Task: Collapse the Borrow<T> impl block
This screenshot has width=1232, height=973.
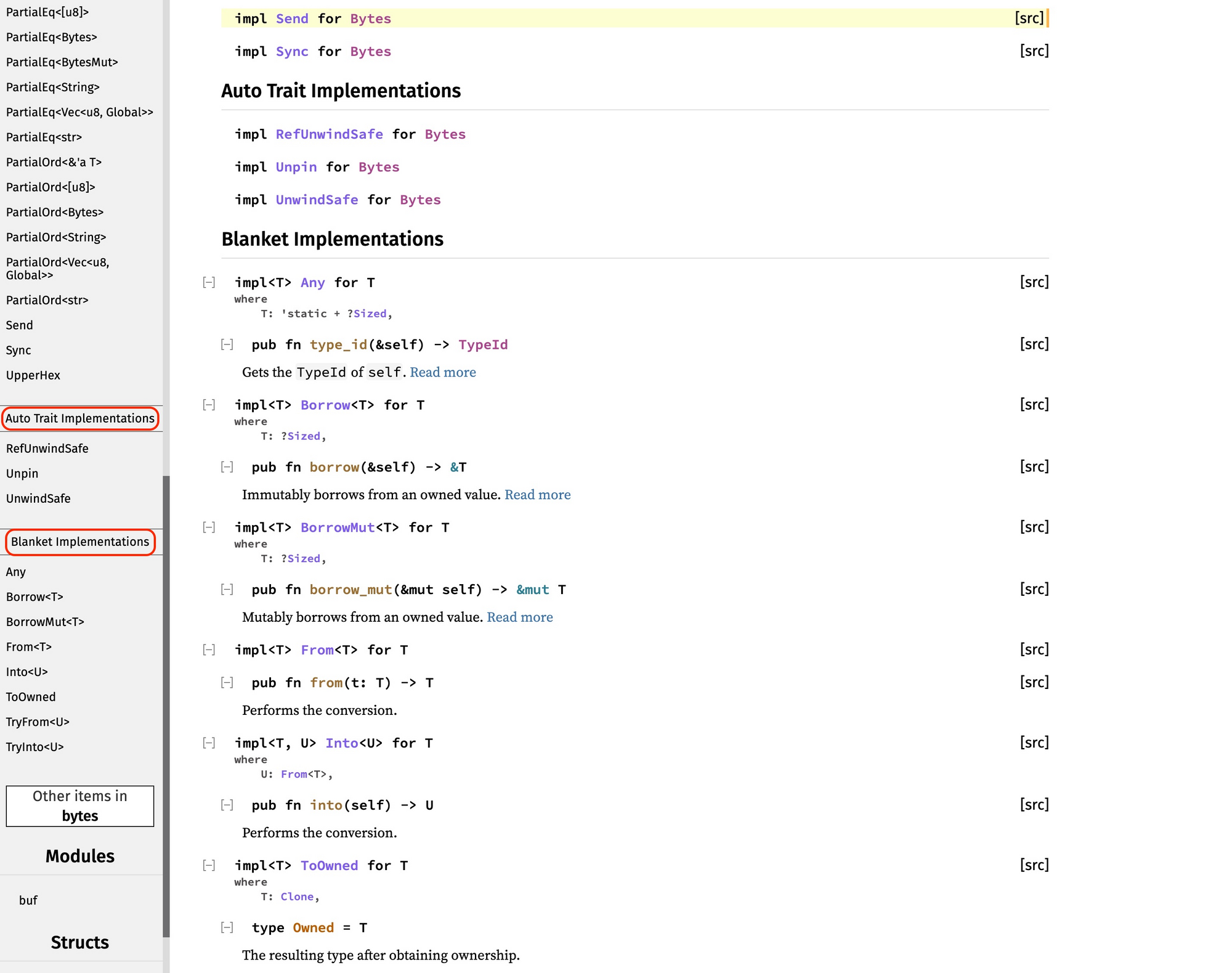Action: tap(209, 405)
